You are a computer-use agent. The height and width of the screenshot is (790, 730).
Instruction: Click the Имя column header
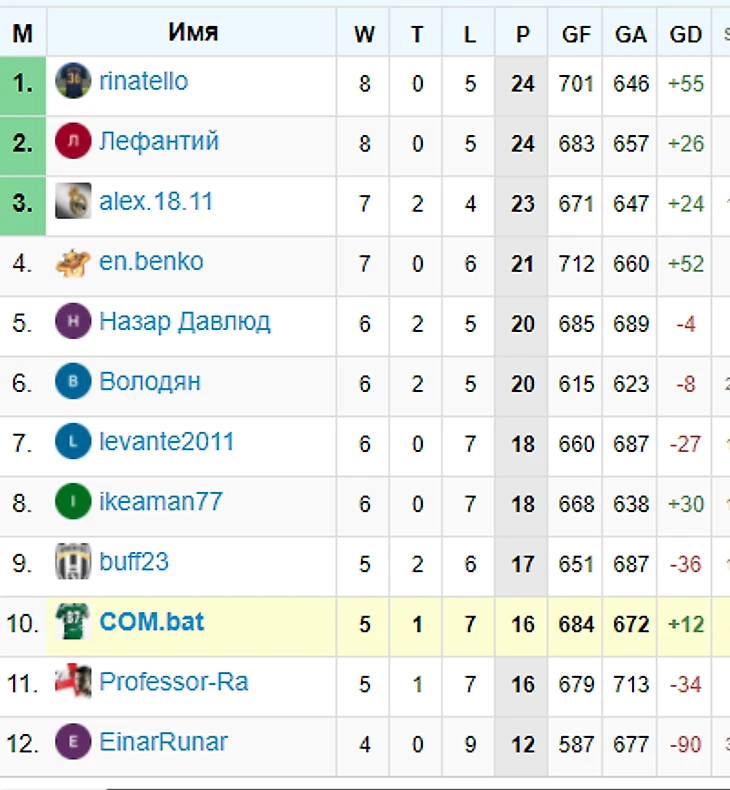click(193, 33)
